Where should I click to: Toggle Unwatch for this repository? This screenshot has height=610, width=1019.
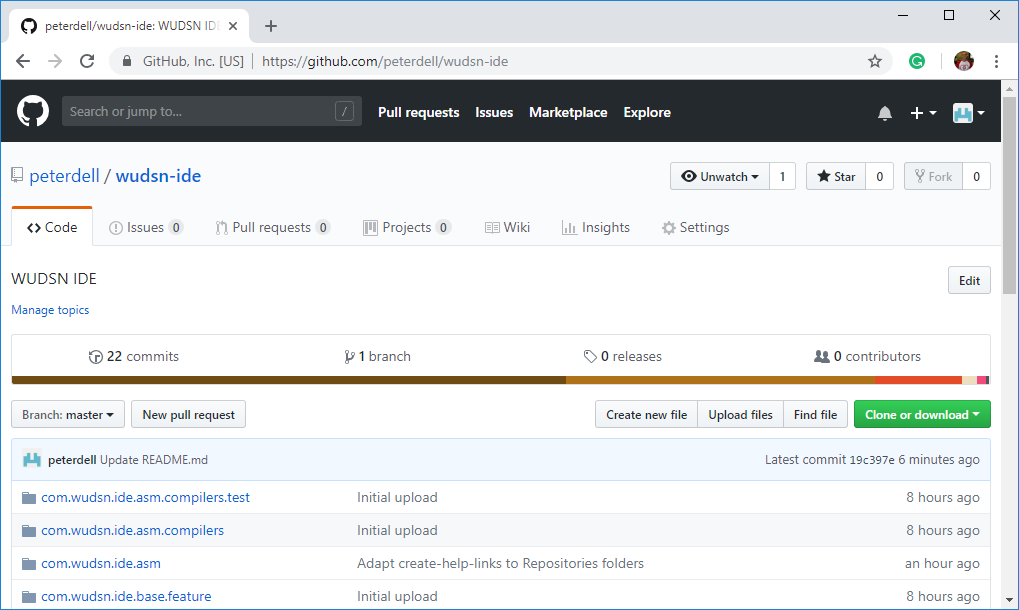point(719,177)
